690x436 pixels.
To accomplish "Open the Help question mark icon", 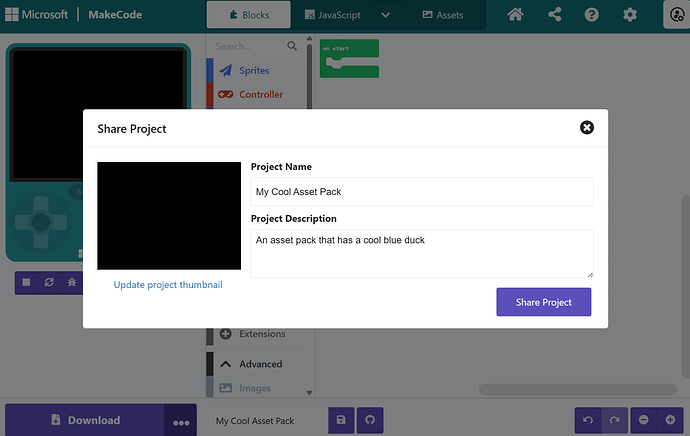I will pyautogui.click(x=591, y=15).
